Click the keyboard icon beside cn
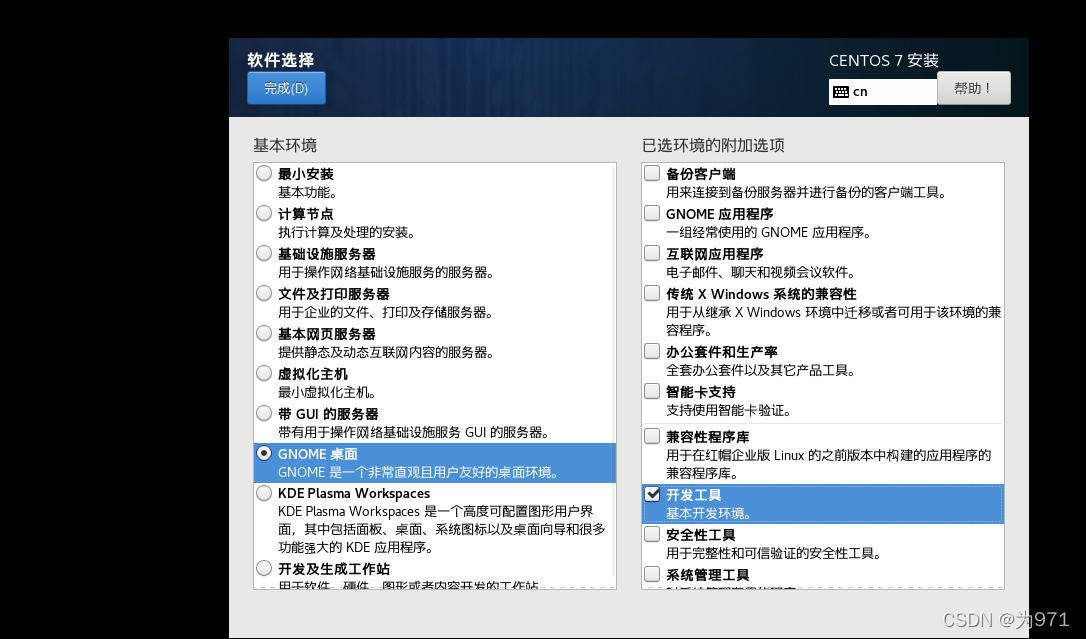This screenshot has width=1086, height=639. point(841,92)
